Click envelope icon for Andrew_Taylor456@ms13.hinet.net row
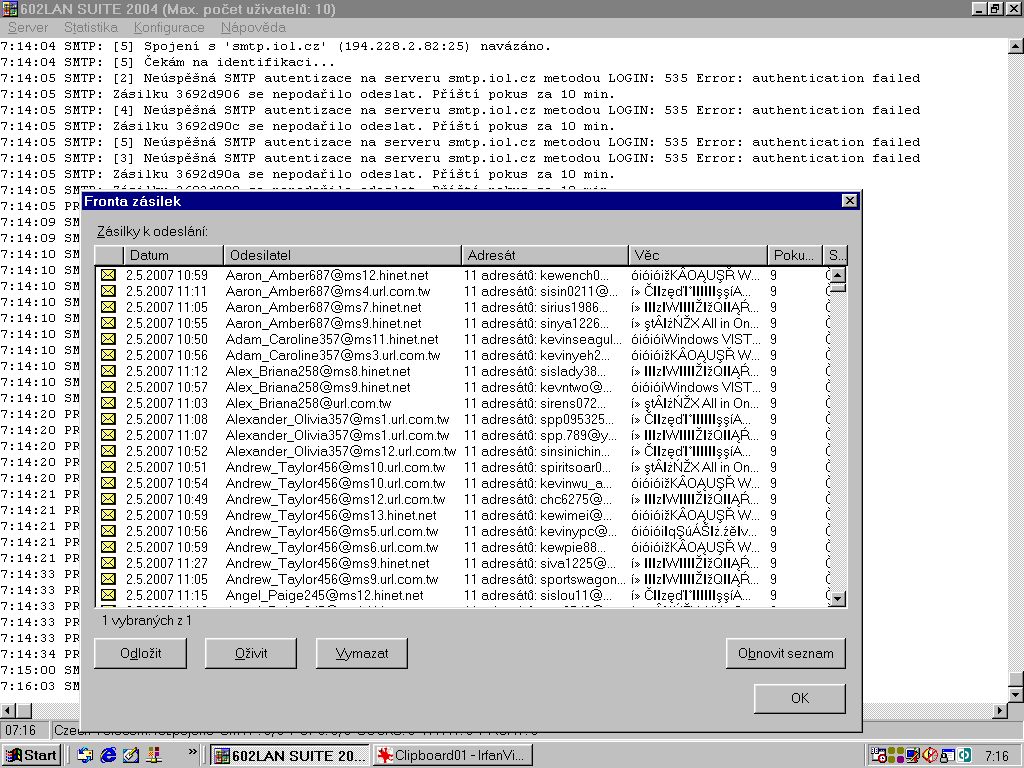 pyautogui.click(x=108, y=515)
